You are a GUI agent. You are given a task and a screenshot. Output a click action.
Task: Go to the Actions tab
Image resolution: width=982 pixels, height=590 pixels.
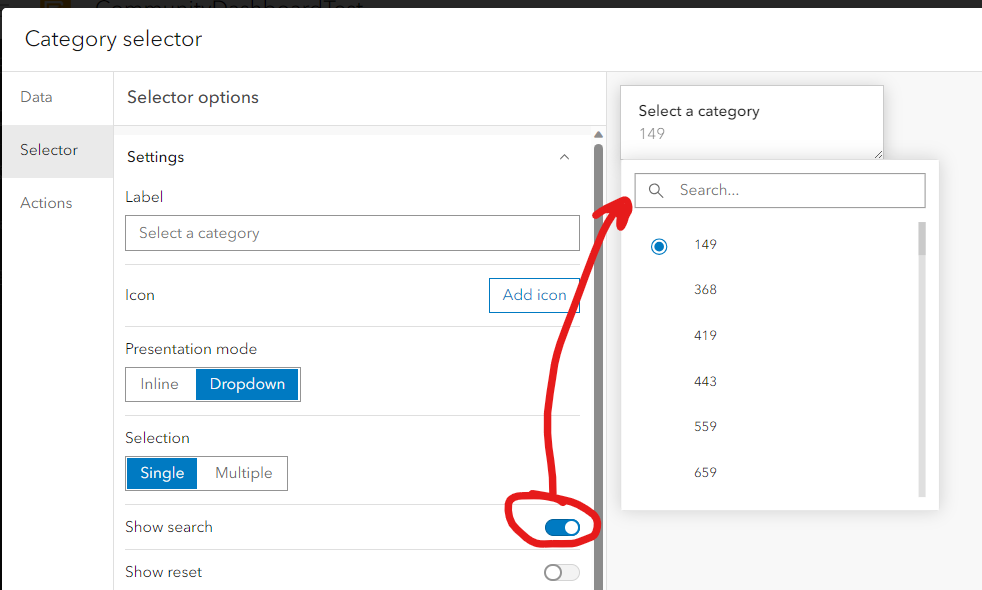46,203
